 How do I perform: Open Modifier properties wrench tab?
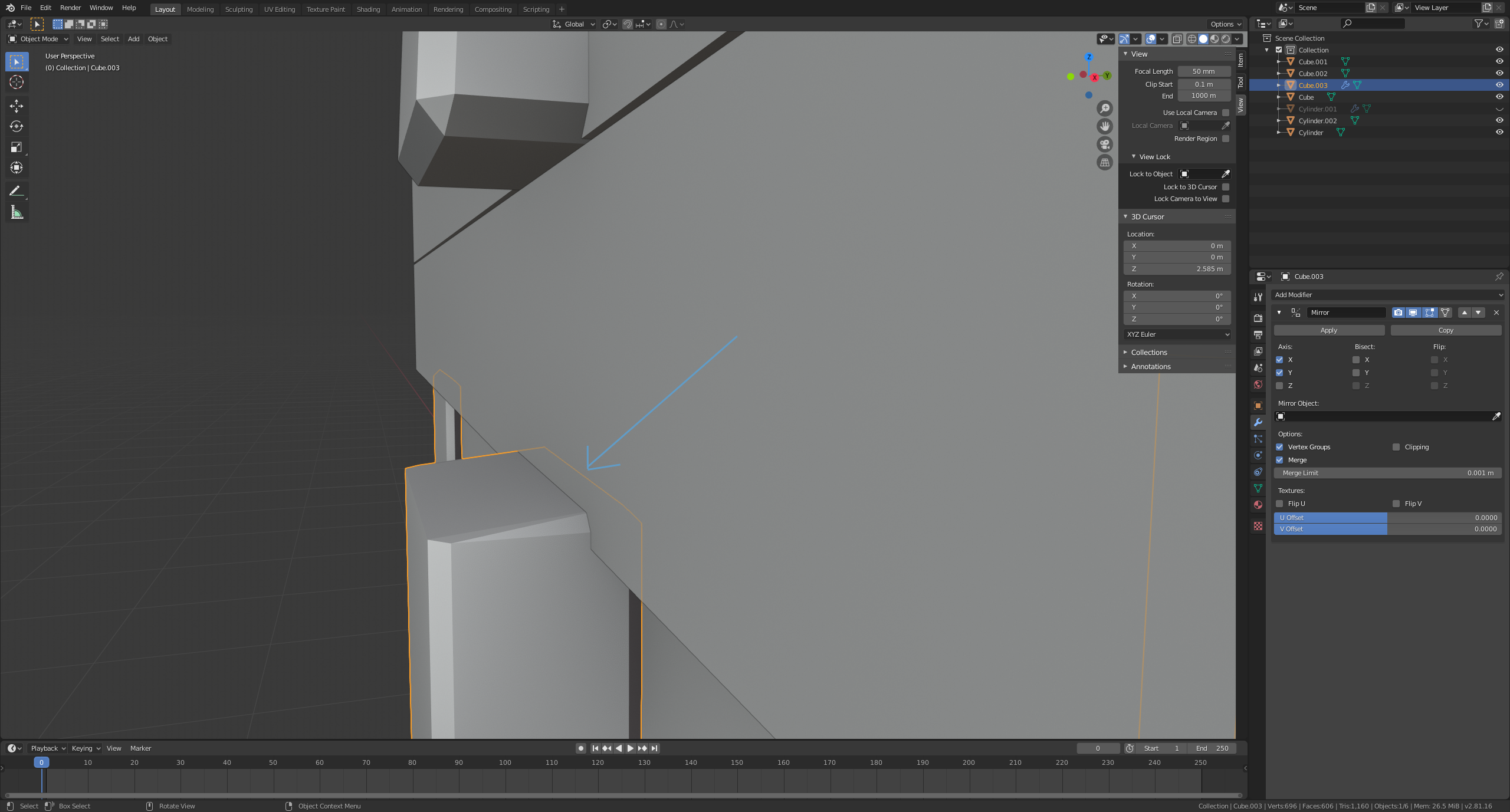[1258, 422]
